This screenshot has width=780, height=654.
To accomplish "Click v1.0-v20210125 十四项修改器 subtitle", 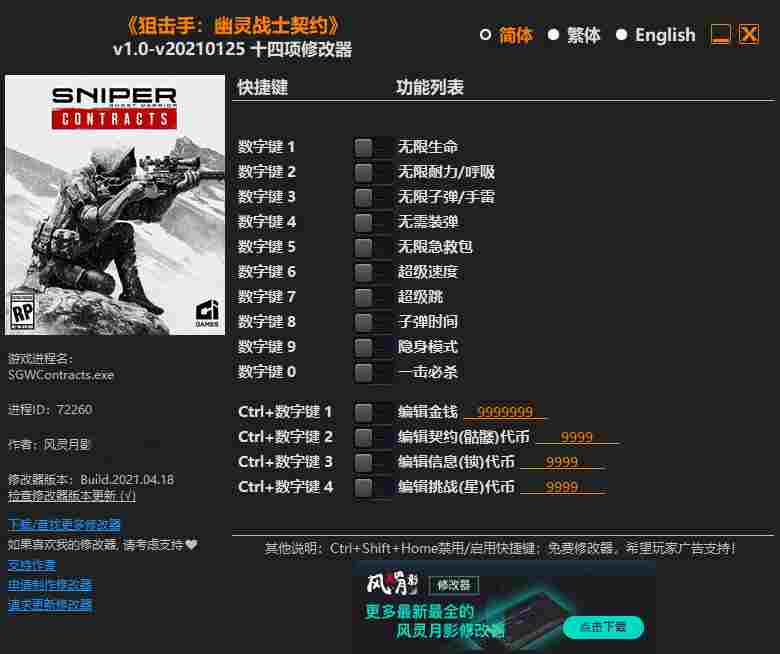I will pyautogui.click(x=233, y=49).
